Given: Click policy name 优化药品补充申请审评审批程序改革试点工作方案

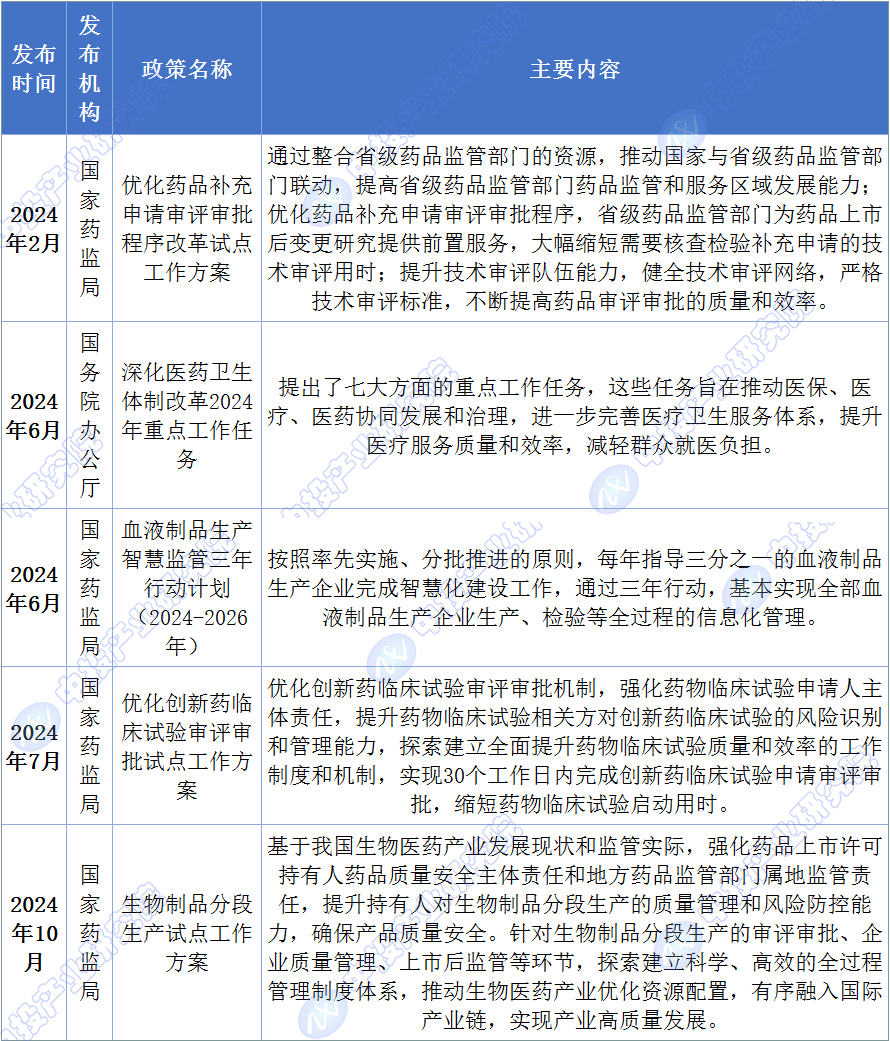Looking at the screenshot, I should coord(187,229).
